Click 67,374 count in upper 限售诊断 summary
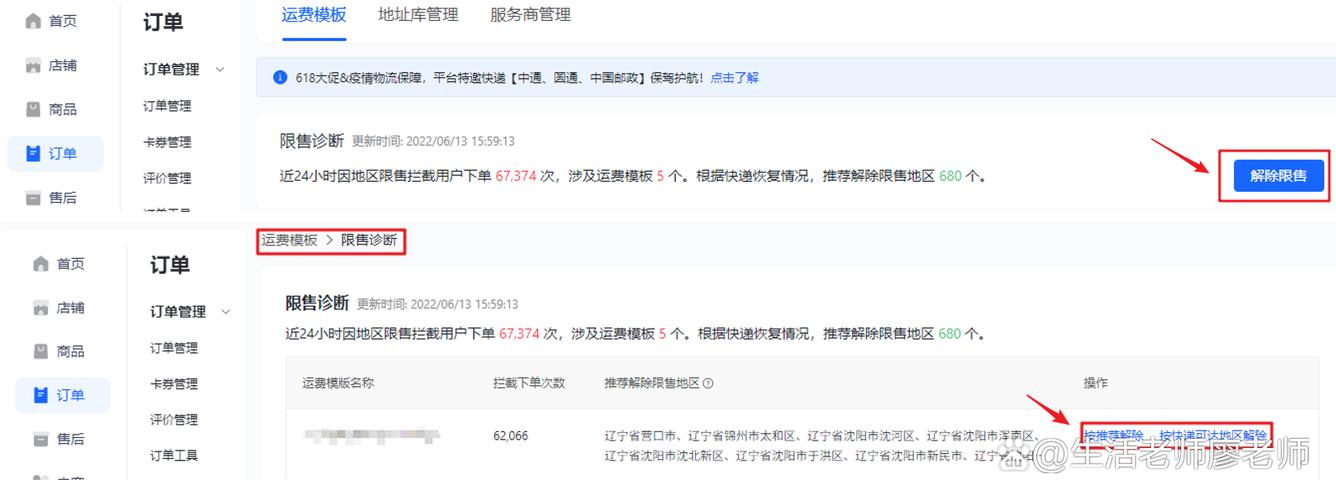 517,176
